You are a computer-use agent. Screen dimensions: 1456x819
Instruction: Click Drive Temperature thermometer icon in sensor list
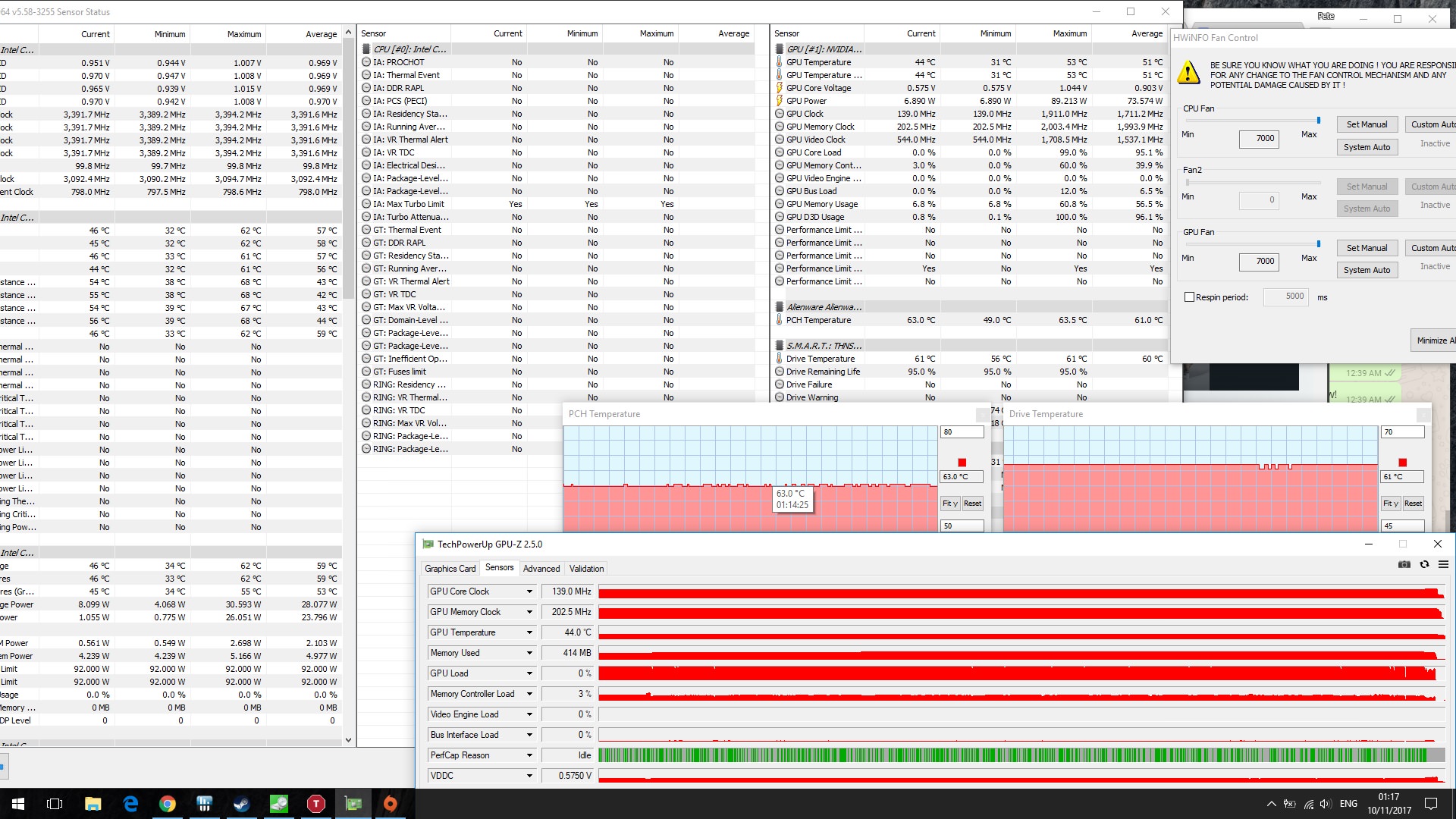click(x=779, y=359)
